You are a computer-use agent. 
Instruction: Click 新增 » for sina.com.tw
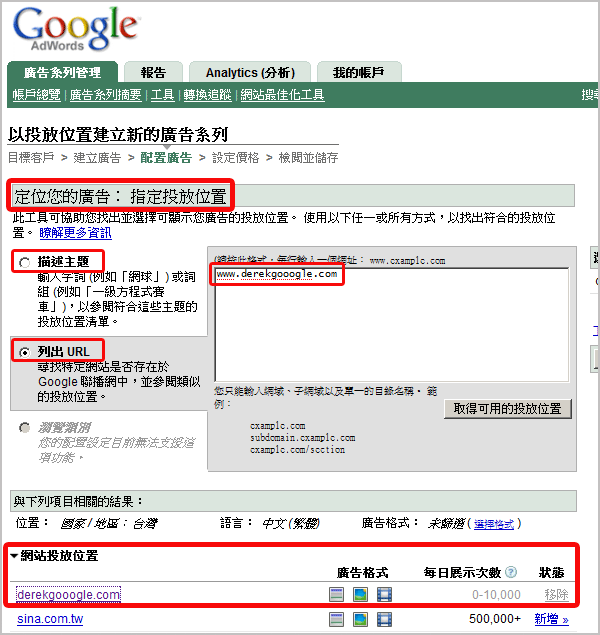pos(551,619)
